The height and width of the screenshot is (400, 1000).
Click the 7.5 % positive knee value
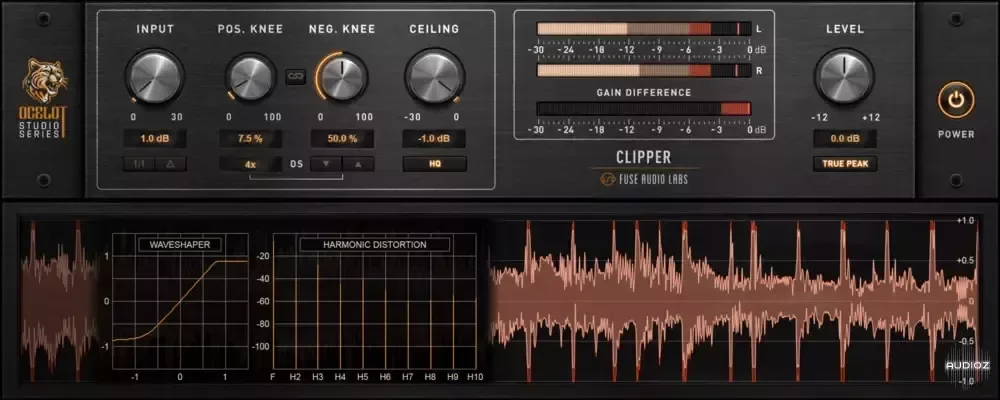(251, 138)
